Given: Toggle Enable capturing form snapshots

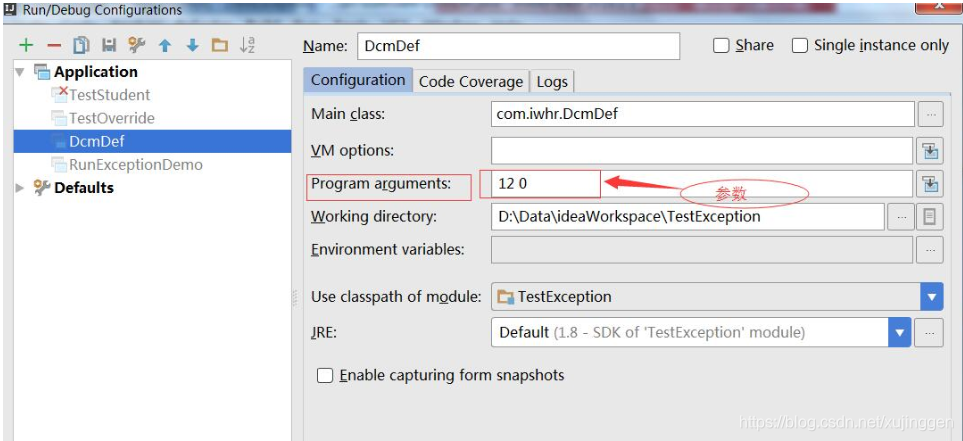Looking at the screenshot, I should (x=325, y=375).
